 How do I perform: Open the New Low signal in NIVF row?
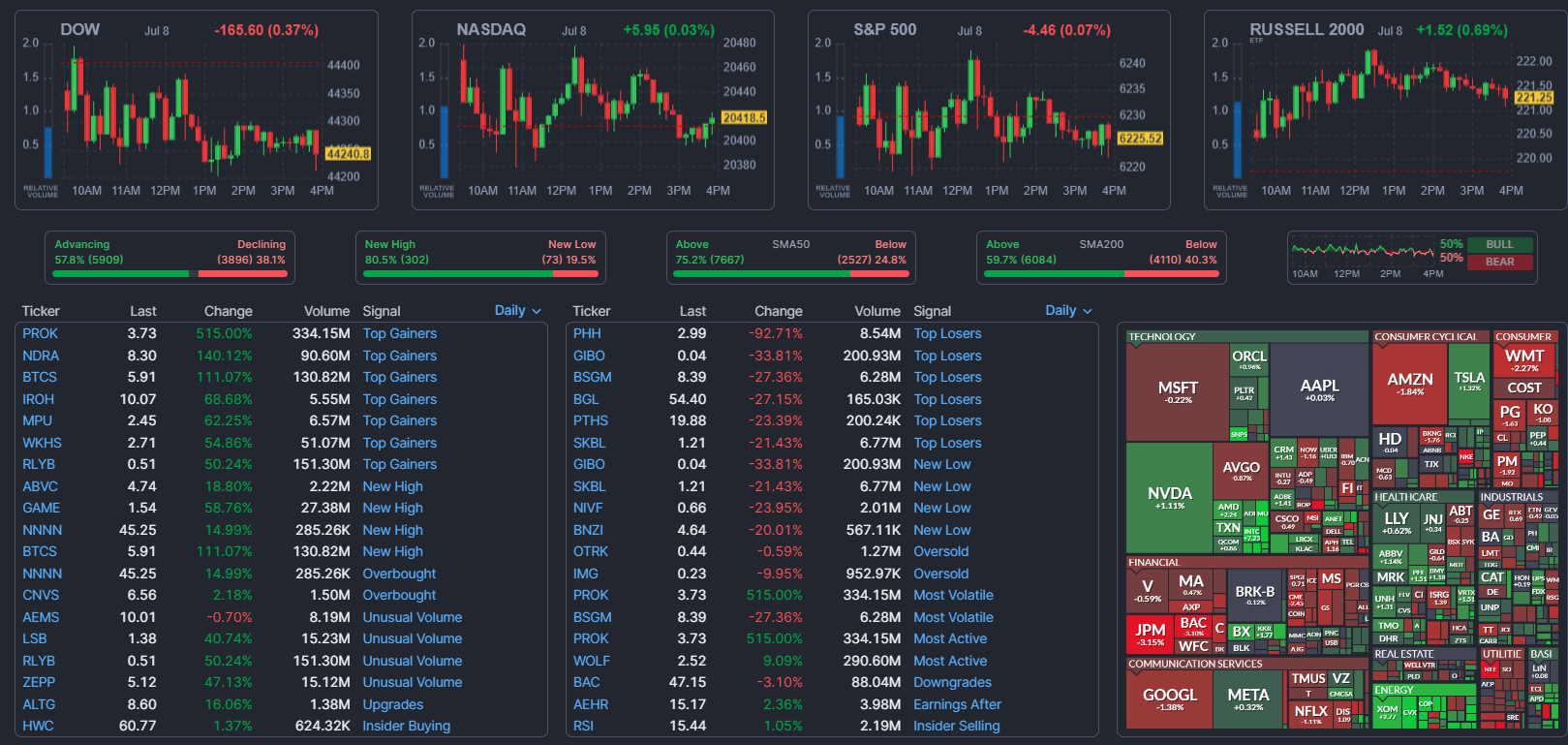pyautogui.click(x=942, y=508)
